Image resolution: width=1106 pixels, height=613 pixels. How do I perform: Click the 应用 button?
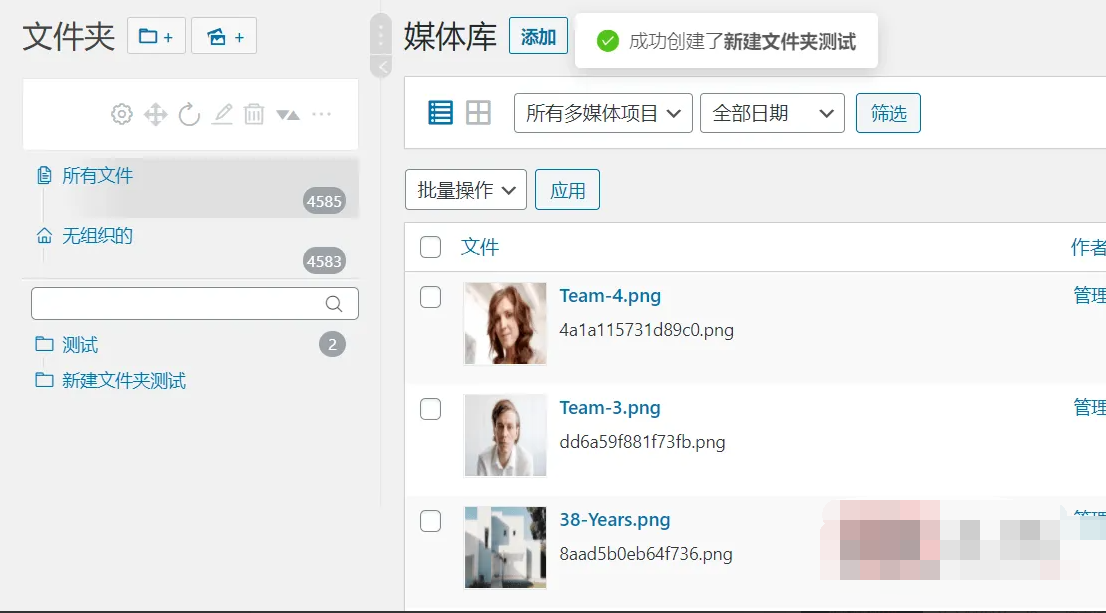567,190
